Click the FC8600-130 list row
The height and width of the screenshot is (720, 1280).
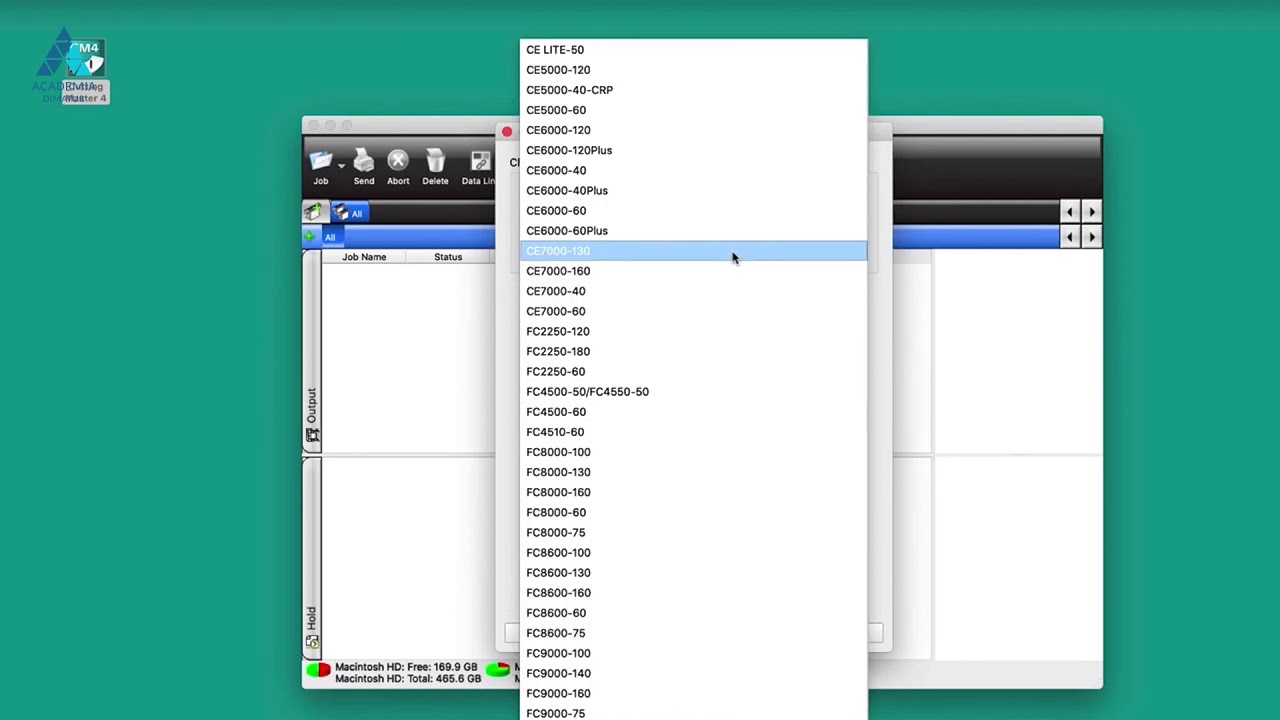(694, 573)
